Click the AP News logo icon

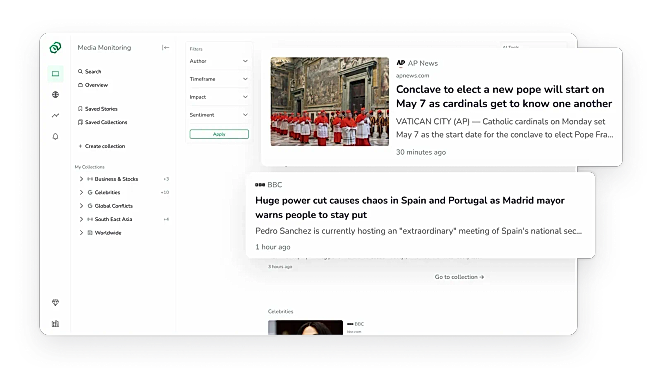401,63
